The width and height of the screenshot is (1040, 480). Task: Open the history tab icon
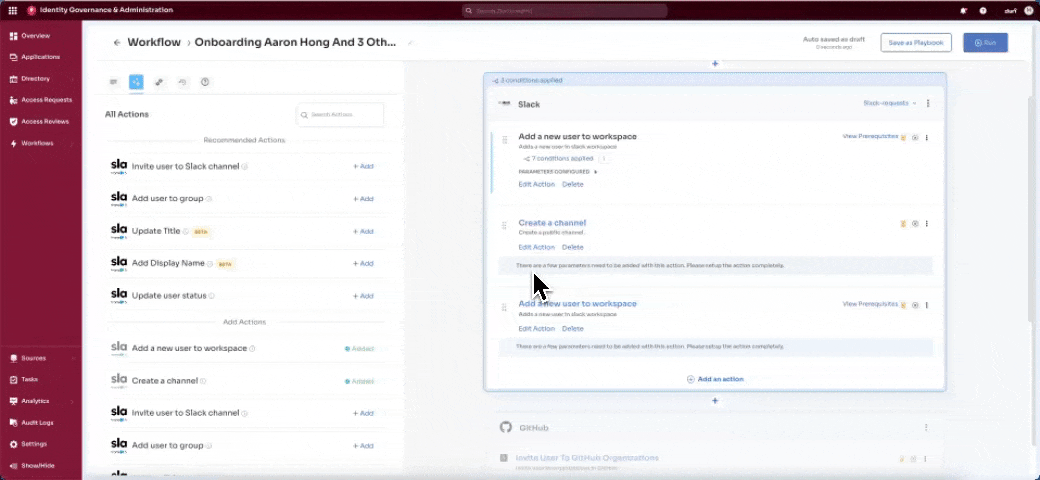(x=182, y=82)
